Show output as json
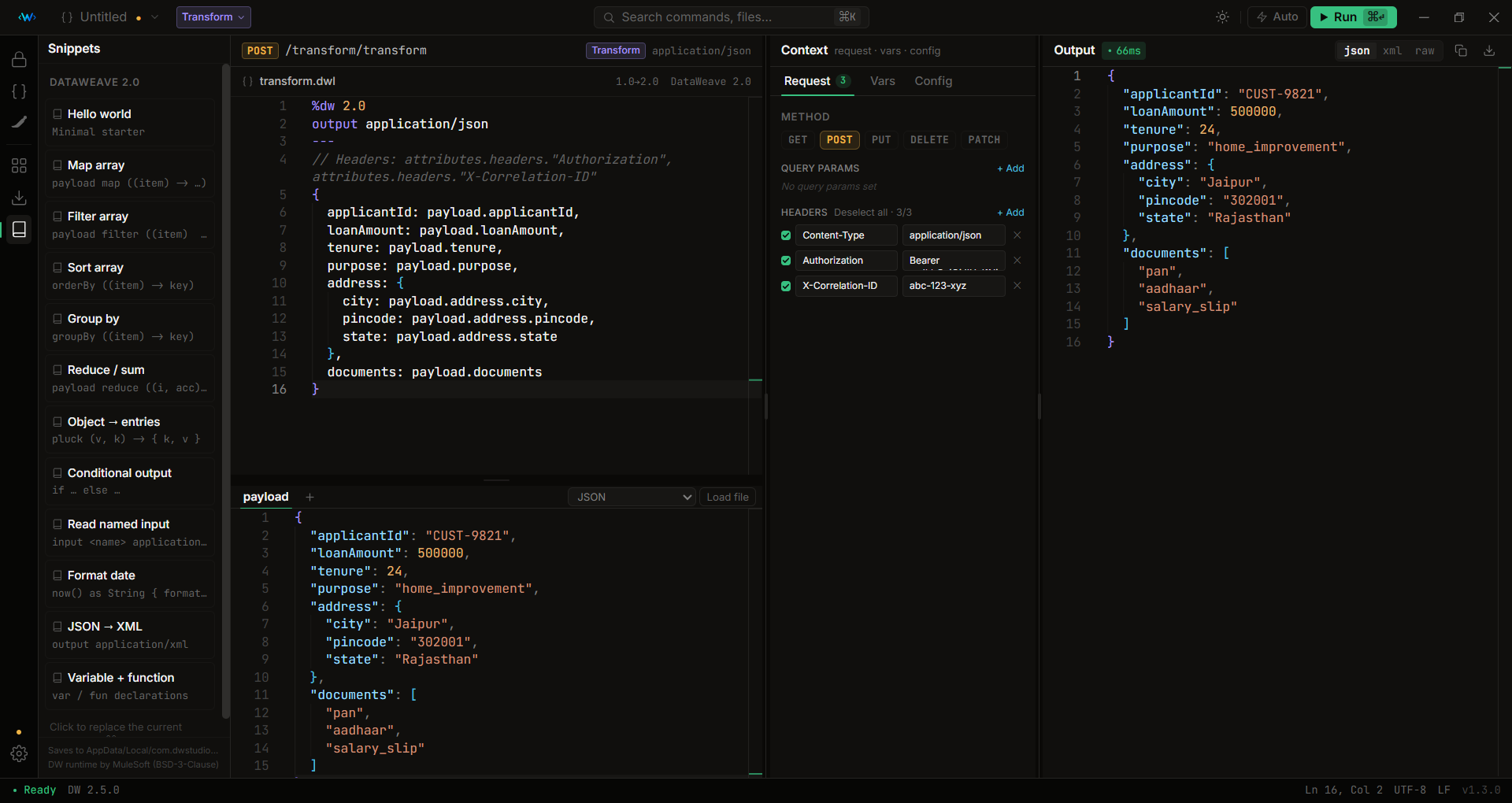Screen dimensions: 1512x803 [x=1356, y=50]
